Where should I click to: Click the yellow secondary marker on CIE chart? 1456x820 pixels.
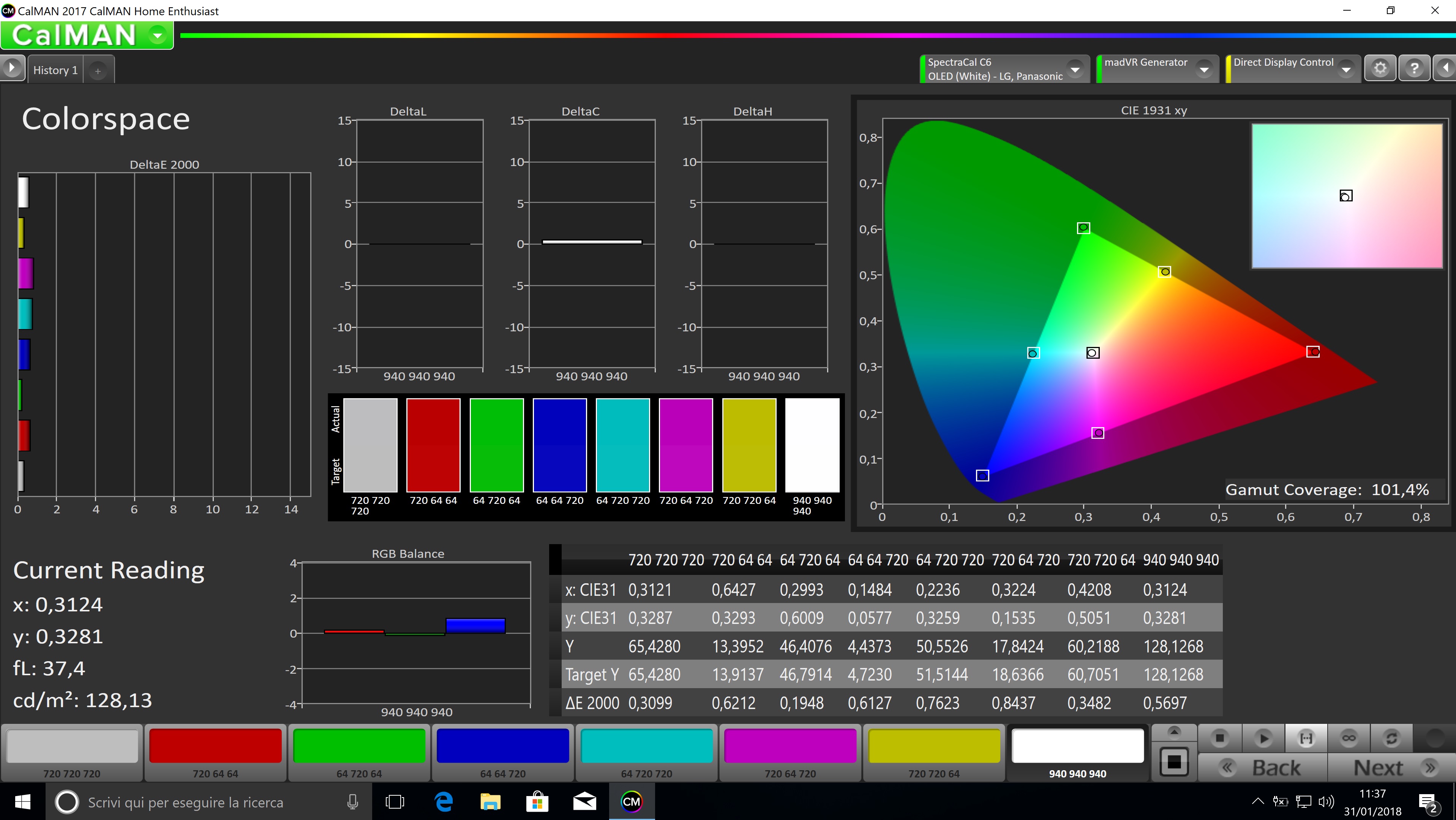tap(1164, 271)
